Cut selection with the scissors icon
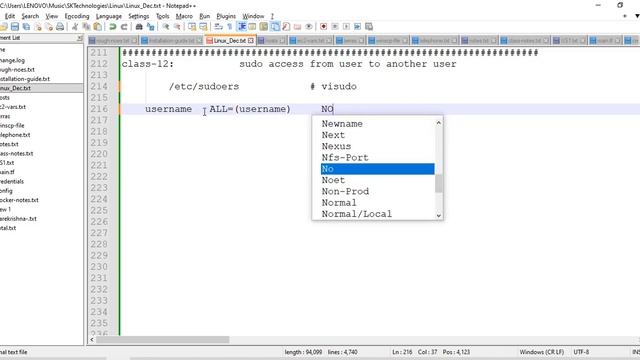This screenshot has width=640, height=360. pyautogui.click(x=75, y=27)
